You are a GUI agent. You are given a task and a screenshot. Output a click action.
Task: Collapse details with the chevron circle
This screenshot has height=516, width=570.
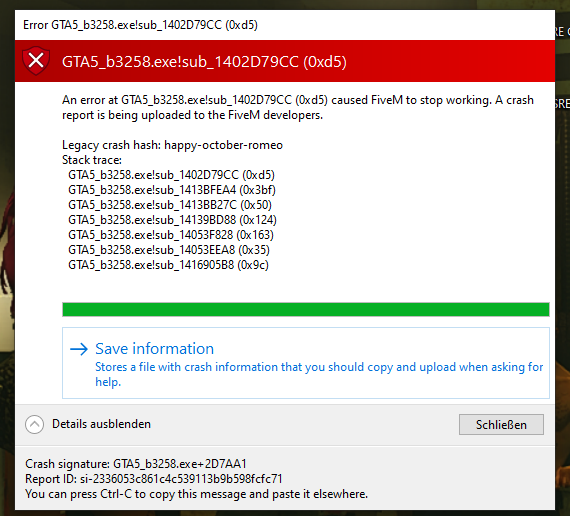pyautogui.click(x=35, y=424)
